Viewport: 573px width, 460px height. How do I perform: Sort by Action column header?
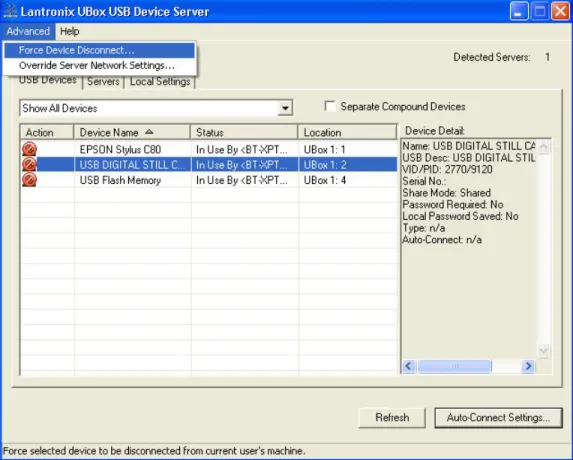(47, 132)
